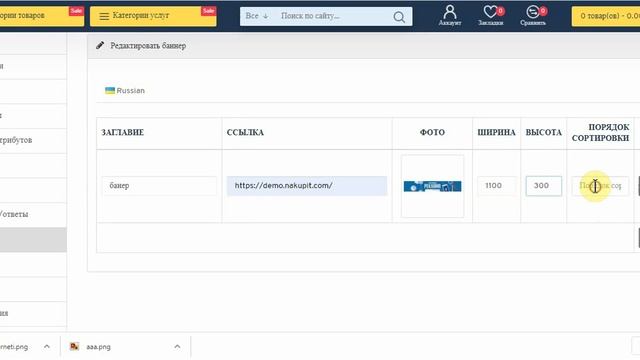
Task: Click the ЗАГЛАВИЕ column header
Action: tap(122, 133)
